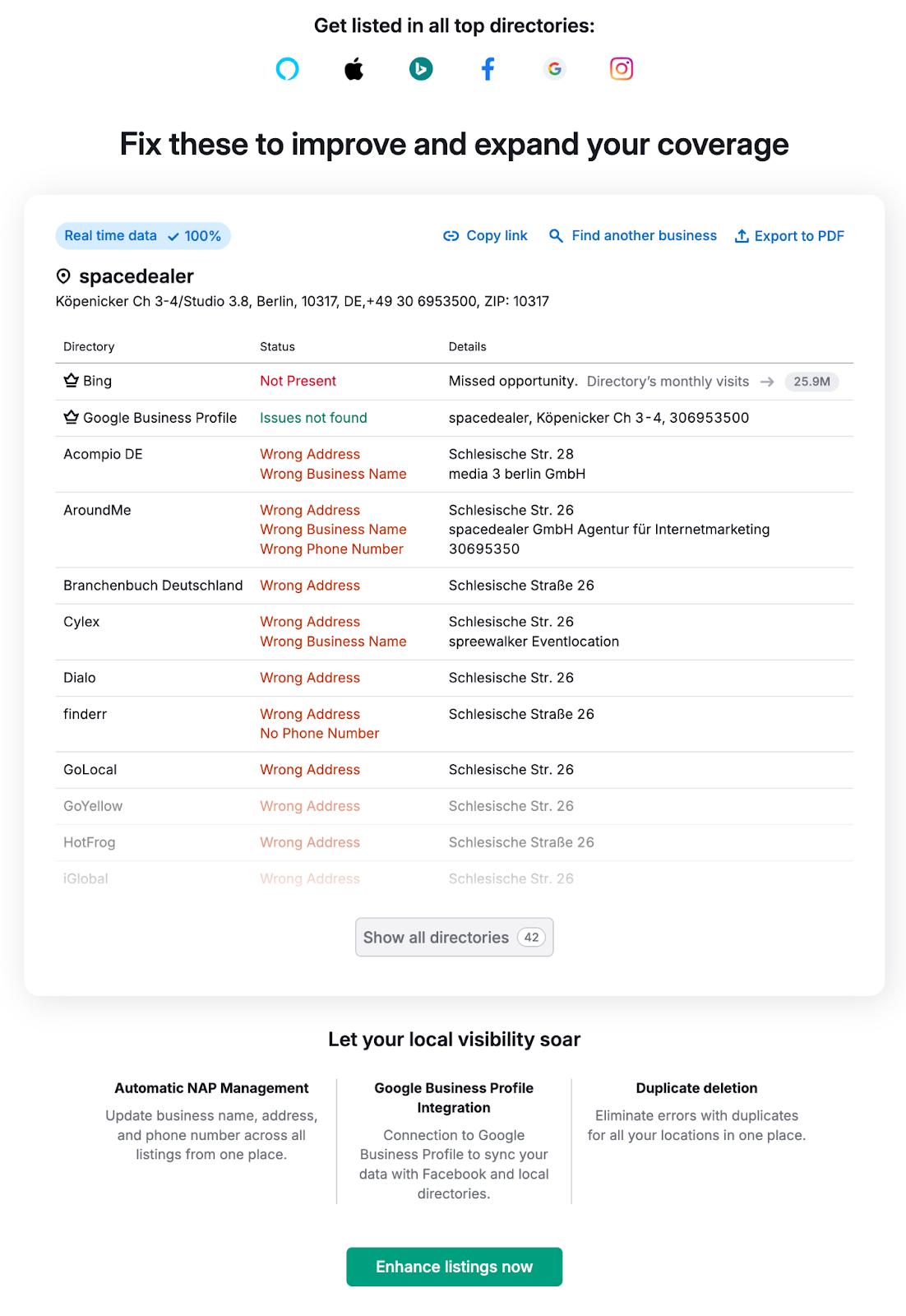The image size is (906, 1316).
Task: Click the Not Present status for Bing
Action: point(298,382)
